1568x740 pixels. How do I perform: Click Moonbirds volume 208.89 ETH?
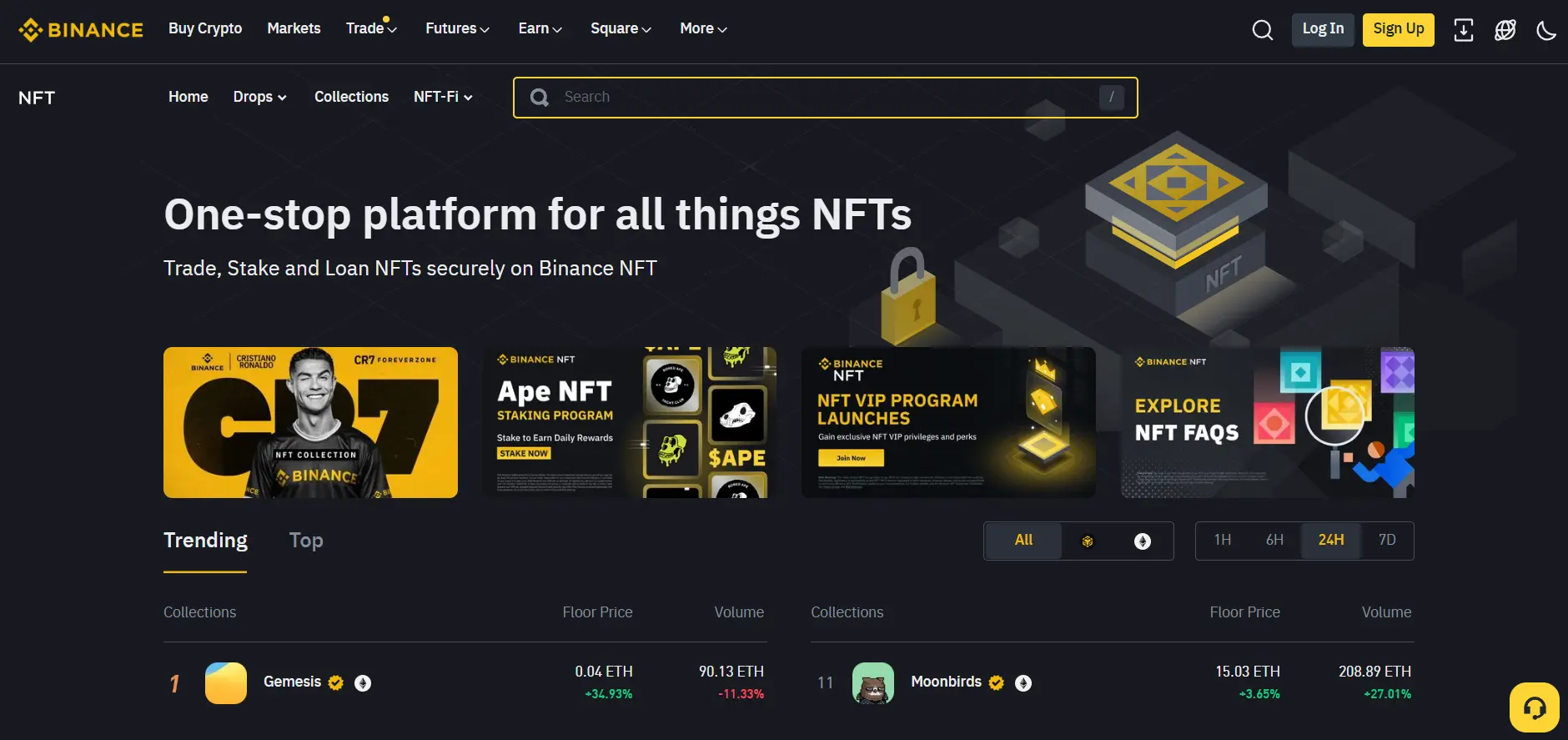(1375, 672)
